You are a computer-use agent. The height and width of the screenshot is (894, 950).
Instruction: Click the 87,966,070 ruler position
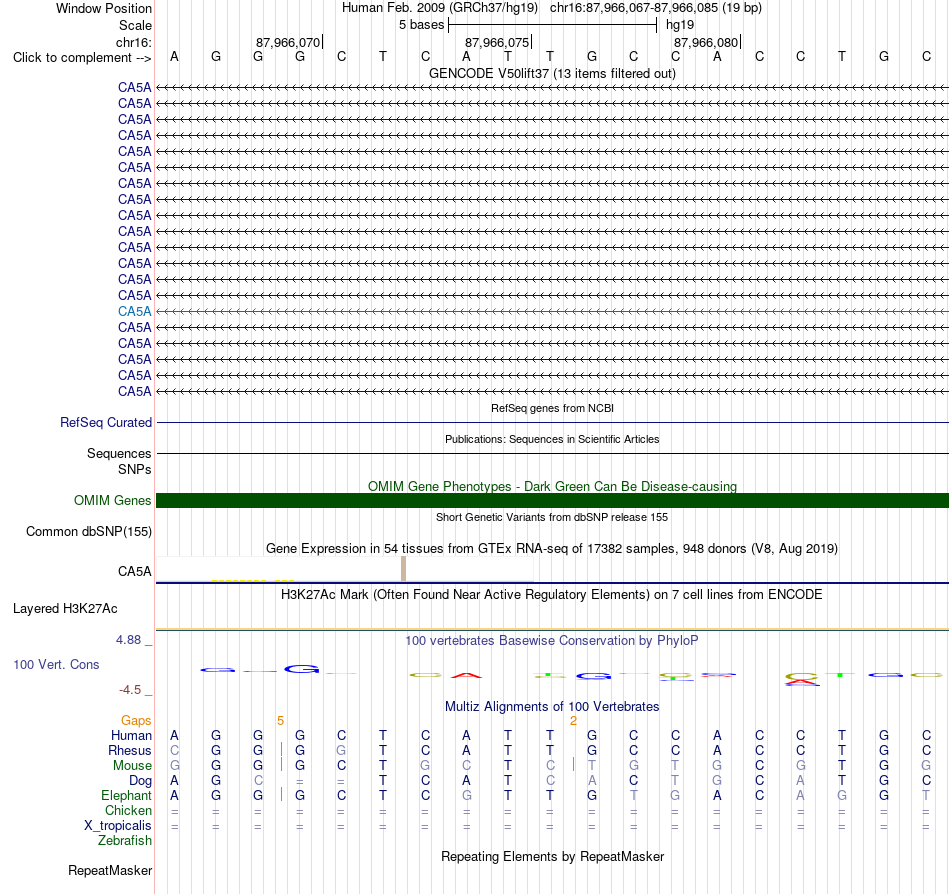pyautogui.click(x=288, y=42)
